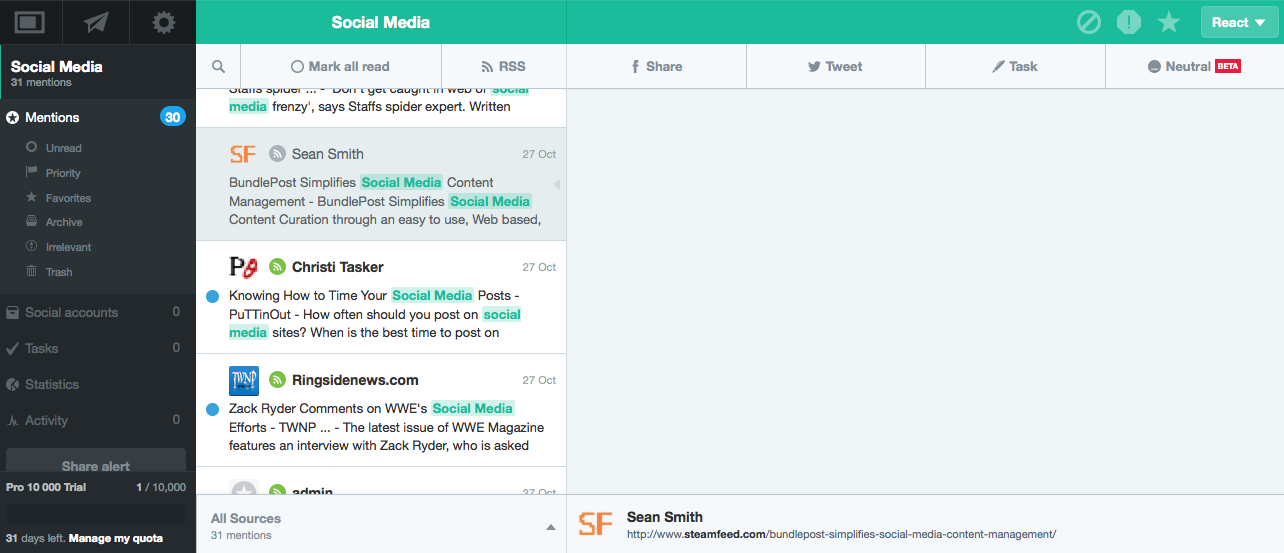1284x553 pixels.
Task: Favorite the mention with star icon
Action: tap(1168, 22)
